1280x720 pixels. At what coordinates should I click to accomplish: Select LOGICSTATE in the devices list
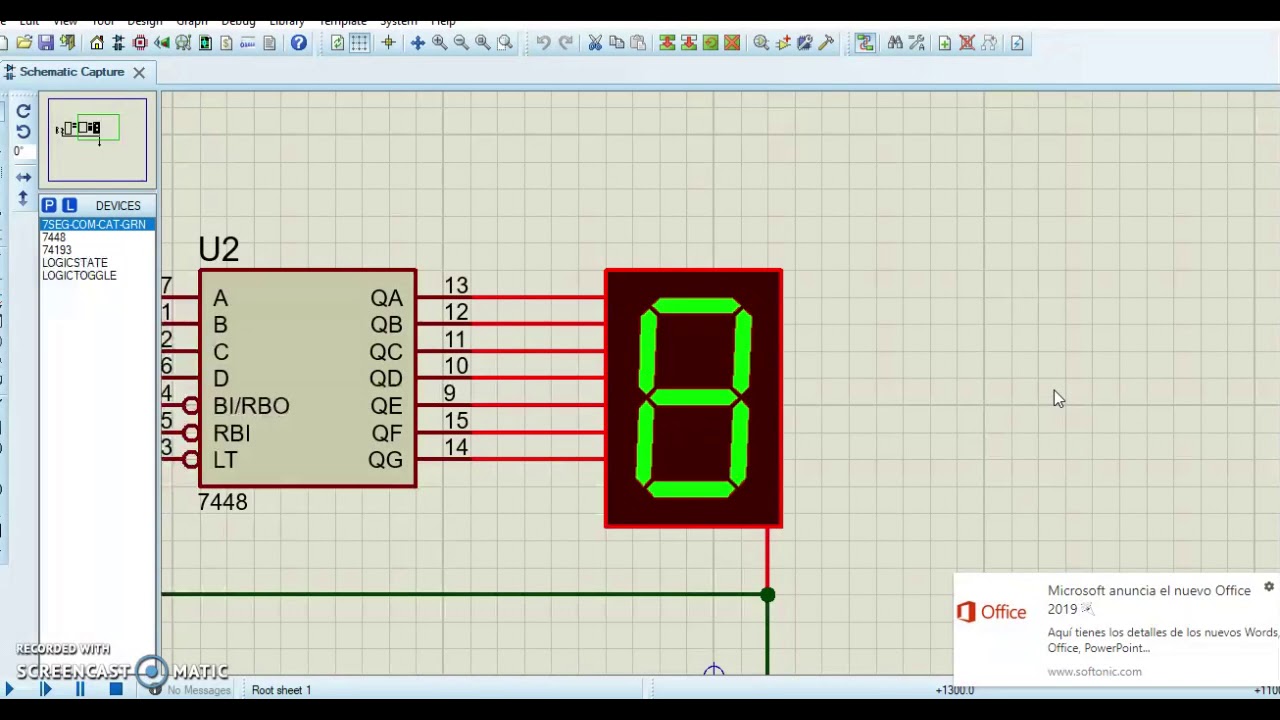click(75, 263)
